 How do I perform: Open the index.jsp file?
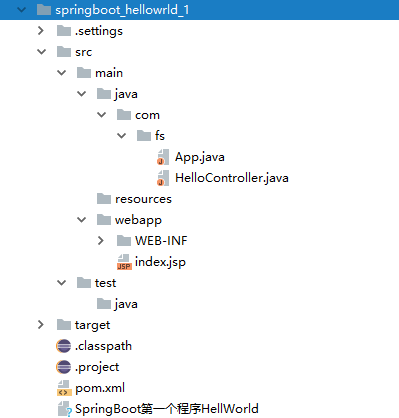(160, 262)
